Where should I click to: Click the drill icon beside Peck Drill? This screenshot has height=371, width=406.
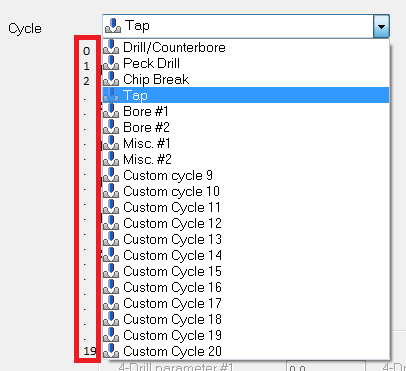[111, 63]
